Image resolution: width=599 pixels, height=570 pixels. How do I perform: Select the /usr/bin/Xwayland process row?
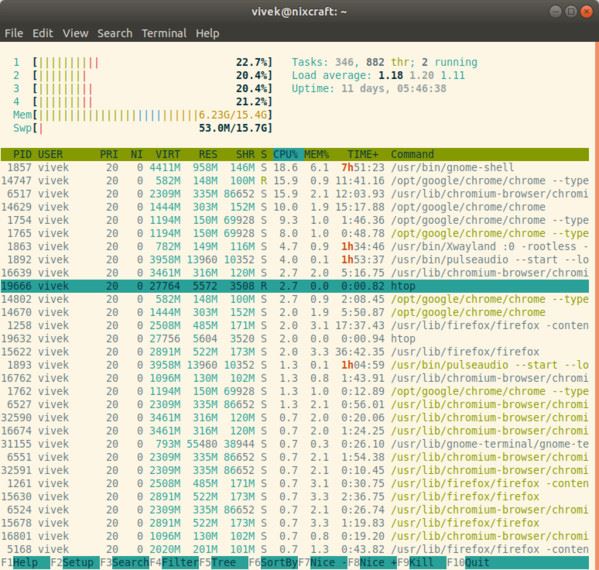295,246
